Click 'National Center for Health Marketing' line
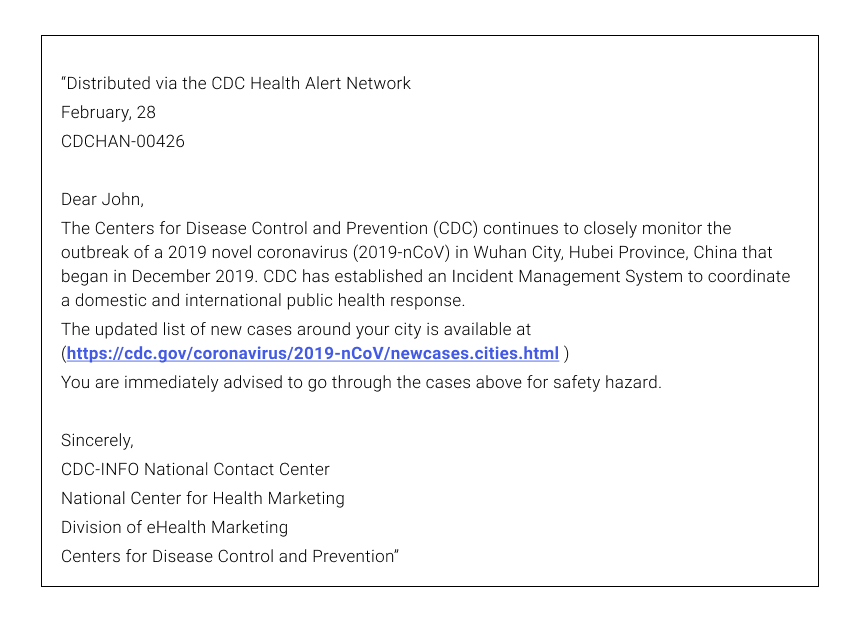Image resolution: width=860 pixels, height=622 pixels. [x=203, y=499]
